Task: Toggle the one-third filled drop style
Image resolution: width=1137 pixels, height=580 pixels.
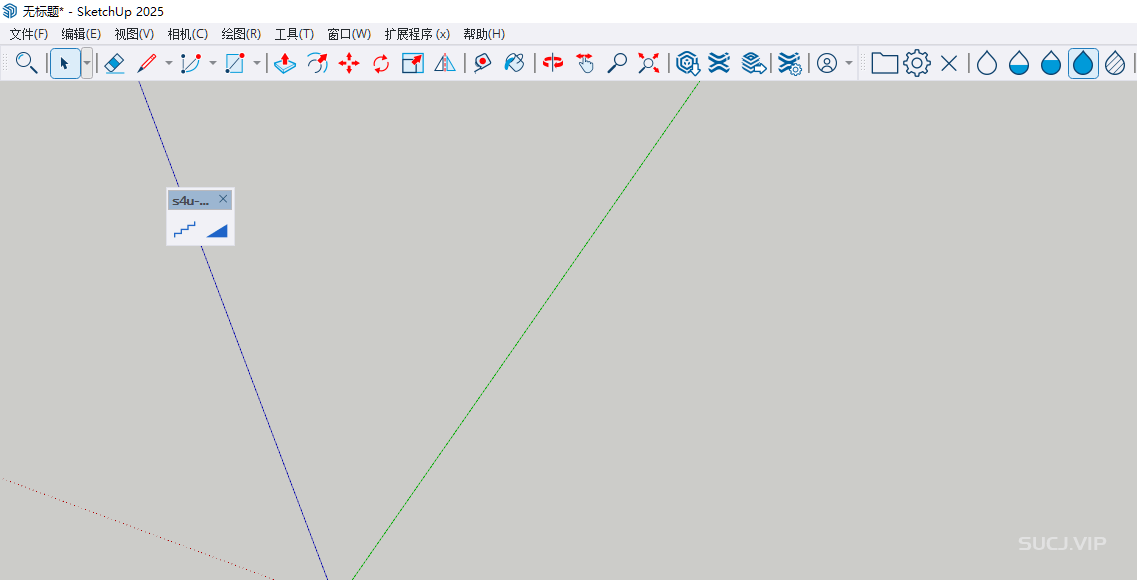Action: coord(1019,63)
